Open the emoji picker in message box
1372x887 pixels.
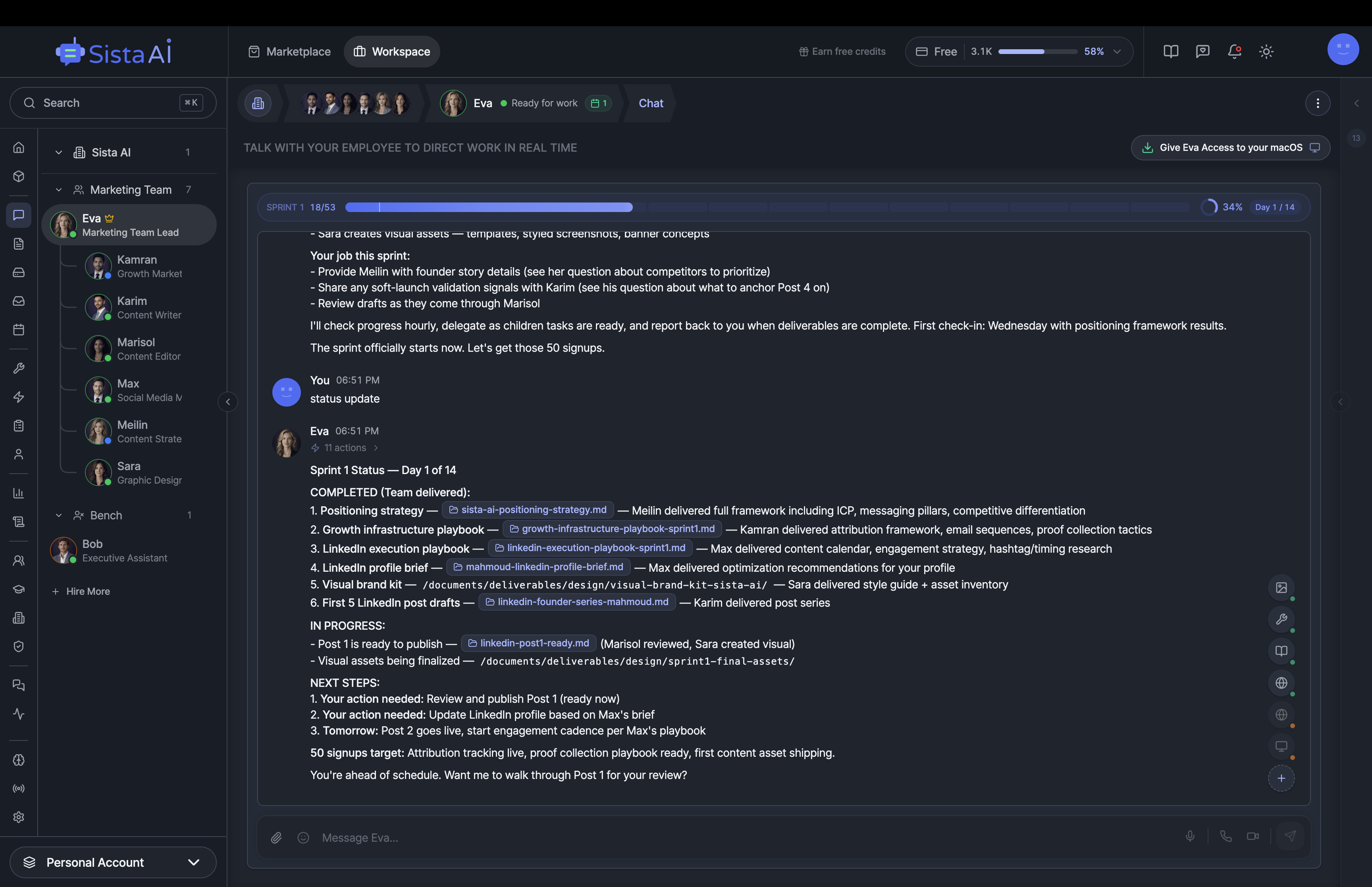point(303,838)
